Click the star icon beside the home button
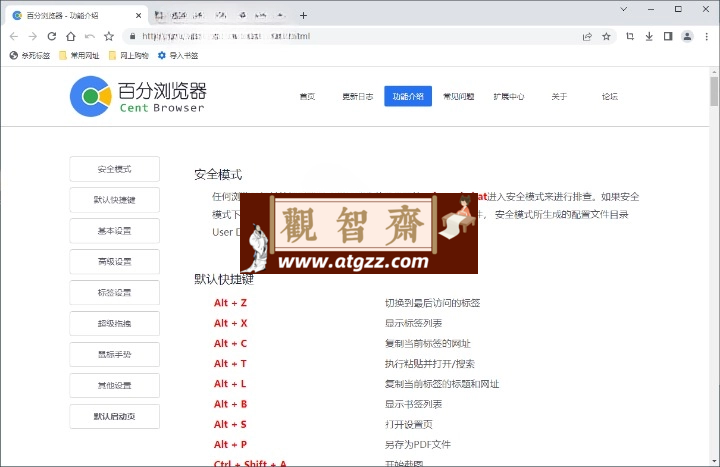720x467 pixels. click(109, 36)
